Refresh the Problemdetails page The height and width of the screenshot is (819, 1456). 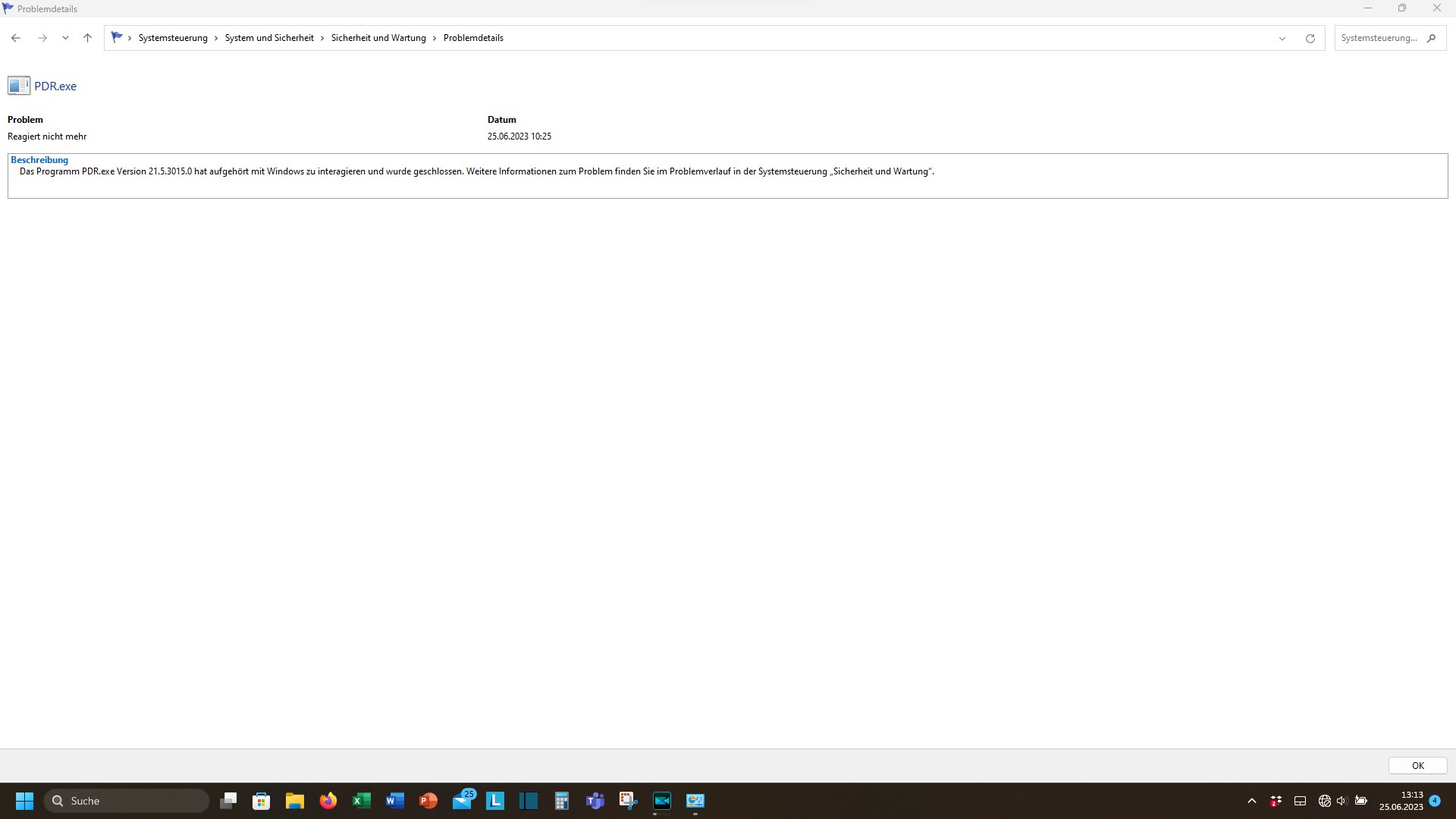(x=1310, y=39)
